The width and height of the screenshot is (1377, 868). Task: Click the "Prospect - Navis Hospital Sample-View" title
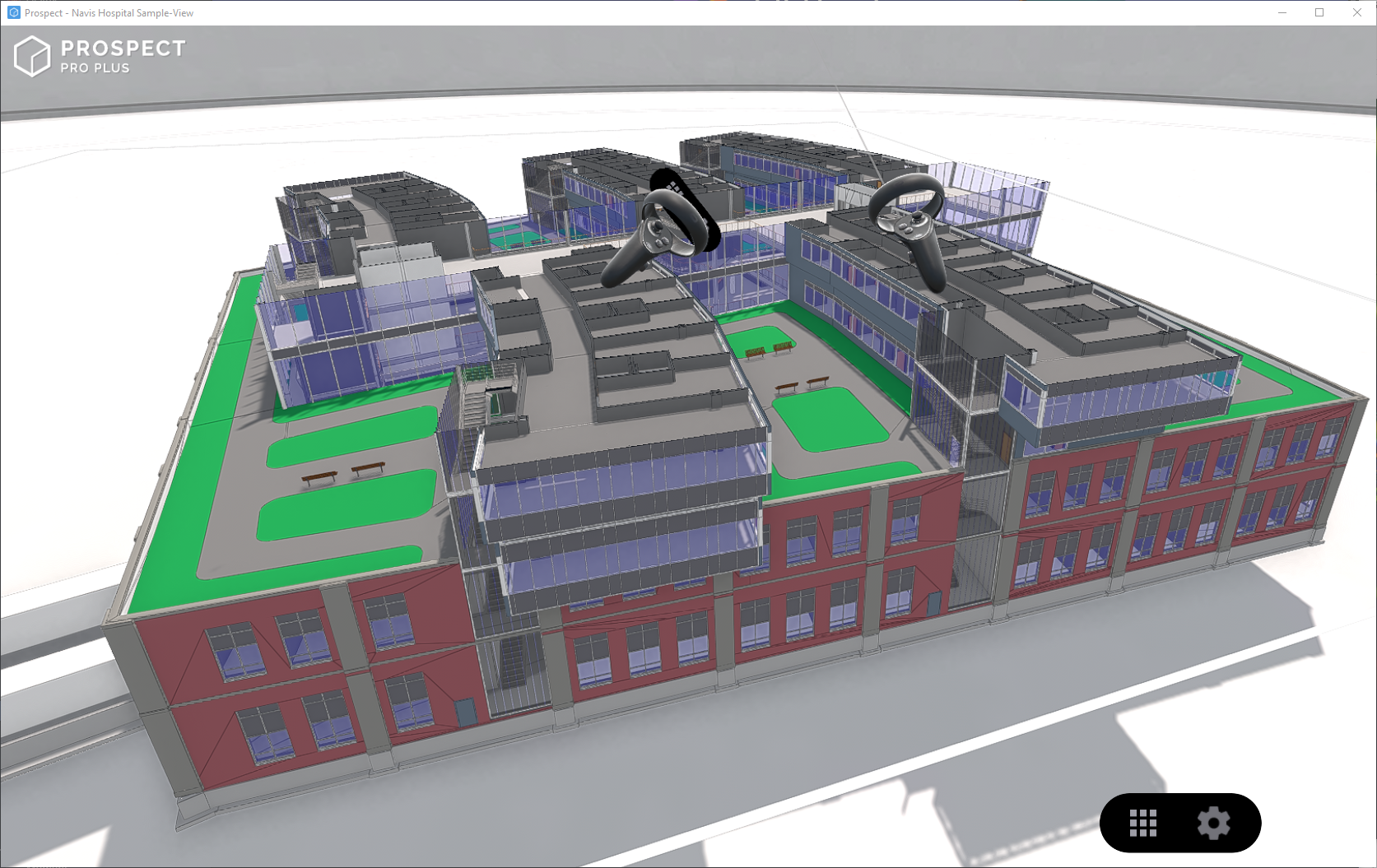[x=109, y=13]
